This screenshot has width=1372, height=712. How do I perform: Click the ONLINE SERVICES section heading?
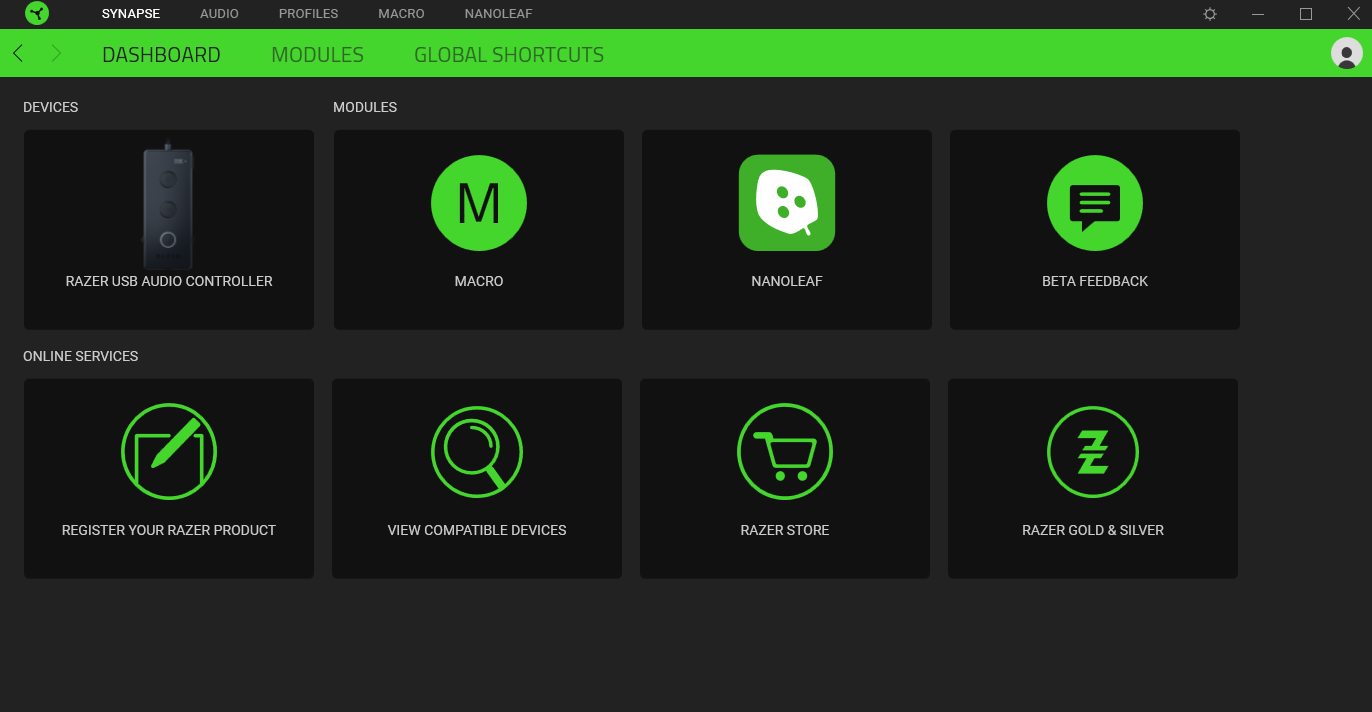[x=80, y=356]
